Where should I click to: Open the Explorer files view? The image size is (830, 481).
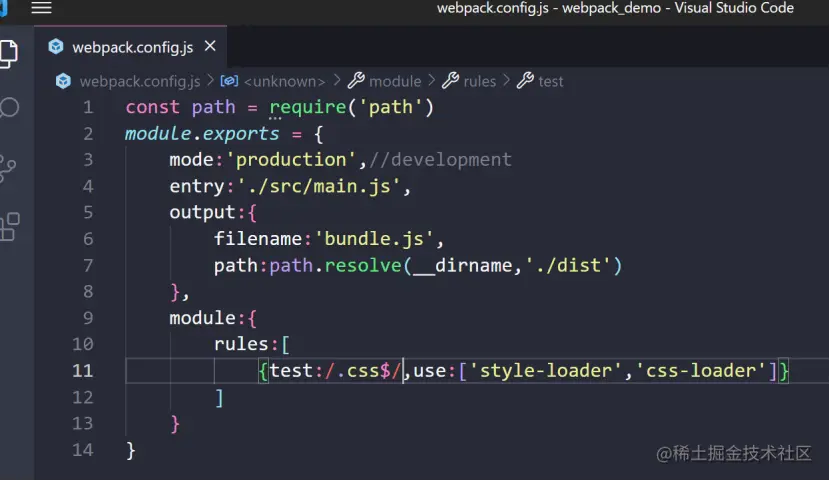coord(8,54)
